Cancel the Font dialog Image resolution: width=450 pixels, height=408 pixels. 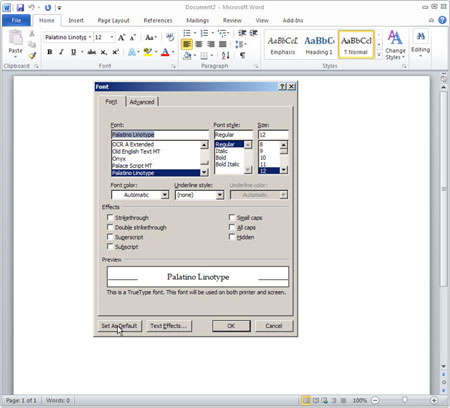point(274,326)
